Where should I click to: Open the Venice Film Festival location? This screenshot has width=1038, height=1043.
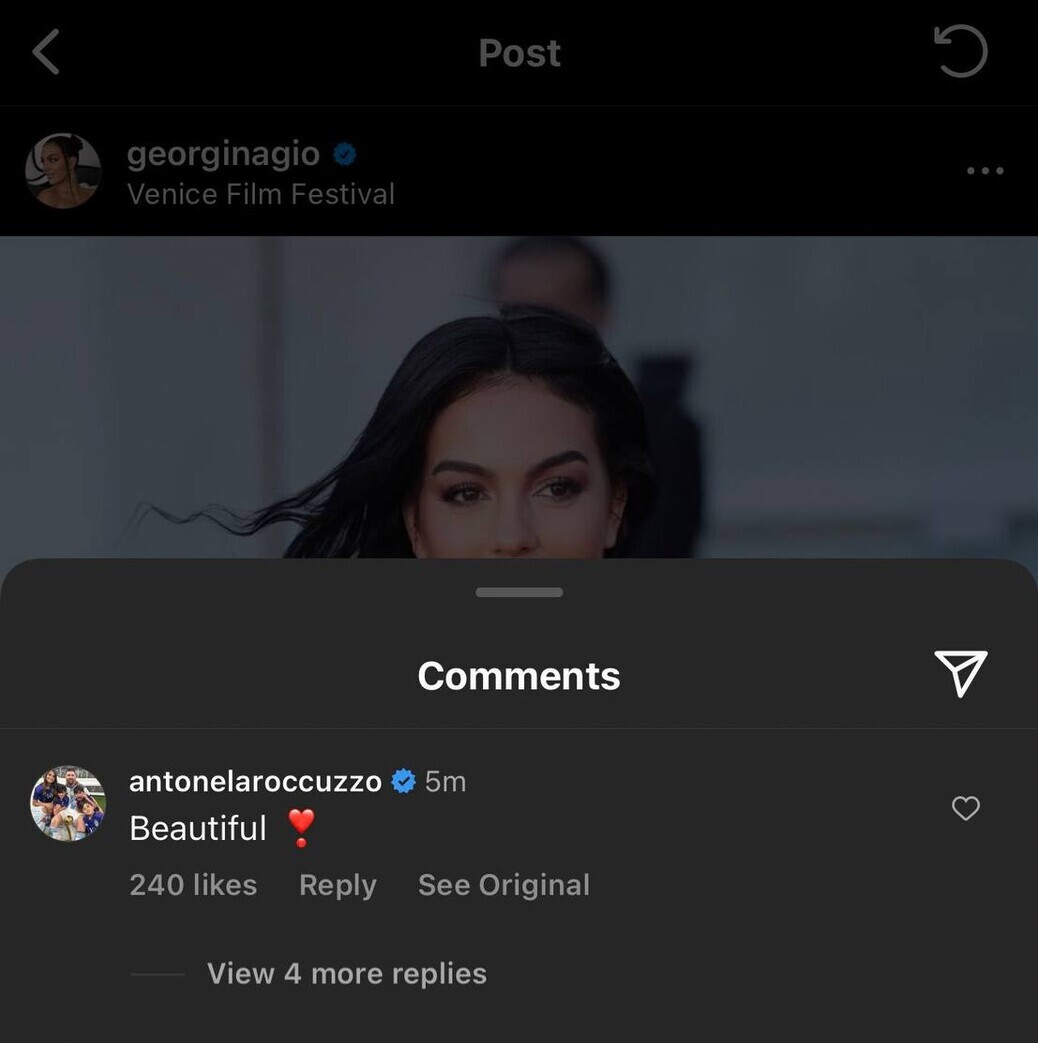tap(260, 193)
